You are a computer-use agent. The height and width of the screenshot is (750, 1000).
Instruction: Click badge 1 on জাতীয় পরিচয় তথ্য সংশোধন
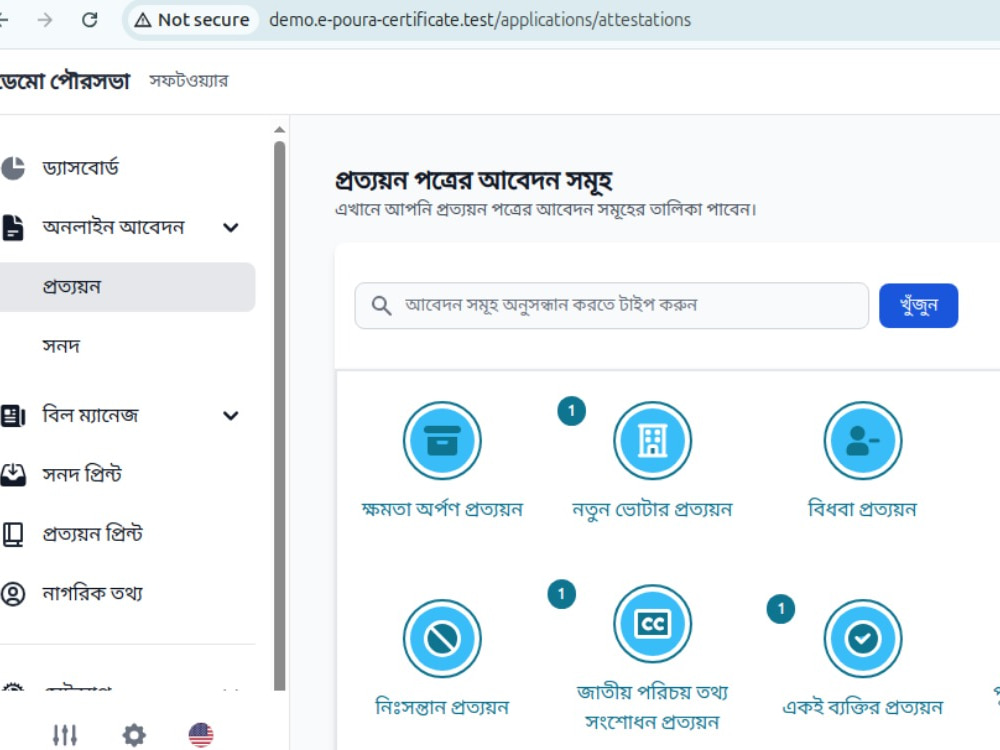click(x=562, y=594)
